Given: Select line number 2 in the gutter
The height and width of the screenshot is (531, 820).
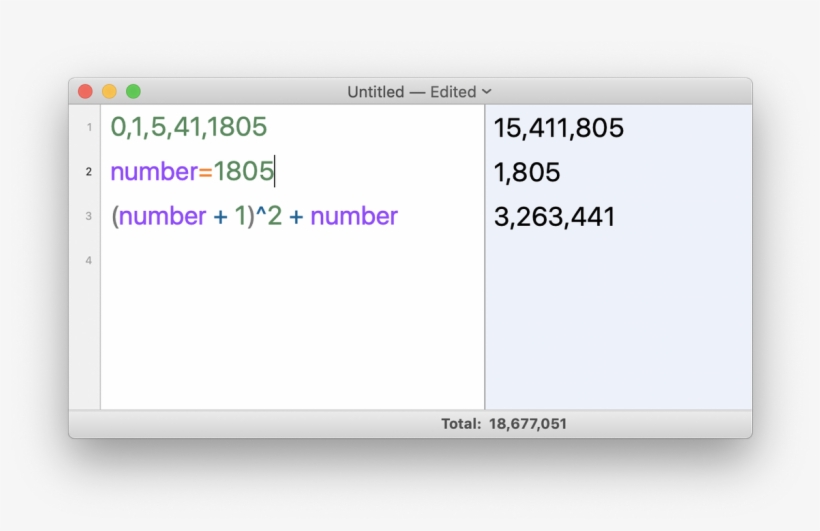Looking at the screenshot, I should pos(88,172).
